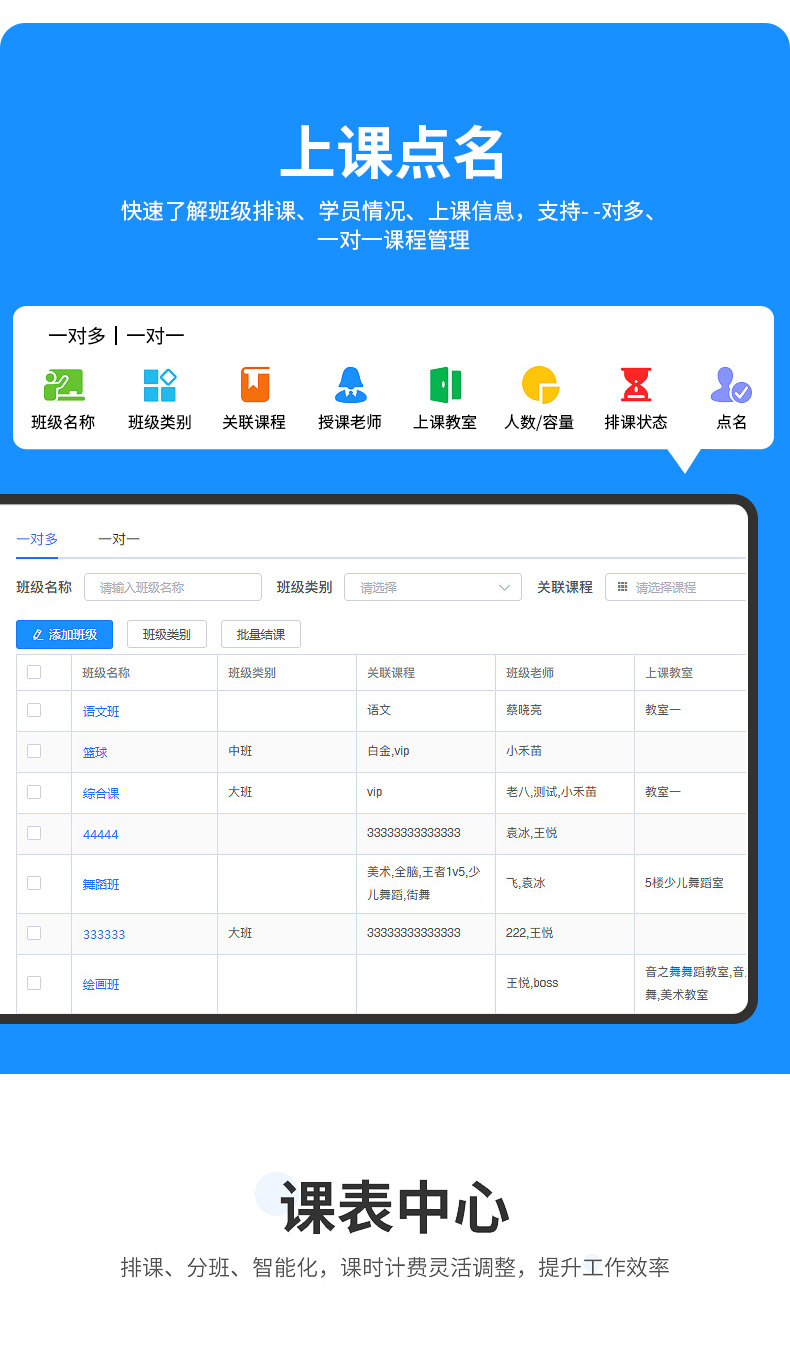Open the 综合课 class link
The height and width of the screenshot is (1350, 790).
(101, 793)
